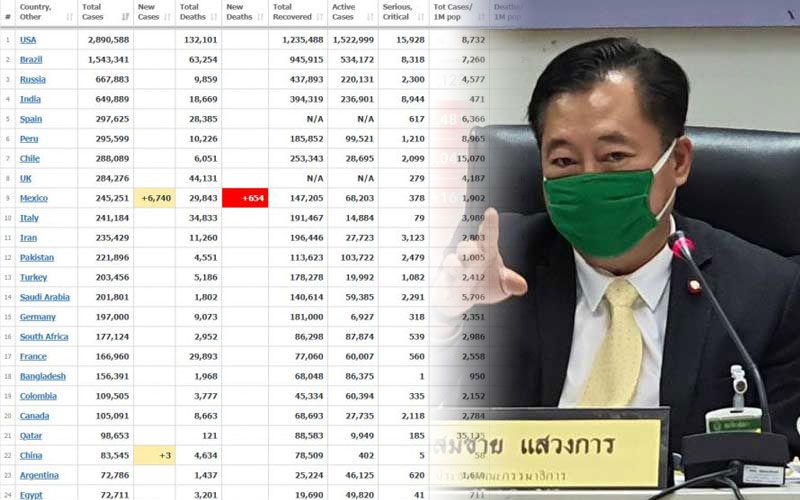Click India serious critical value 8,944
The height and width of the screenshot is (500, 800).
coord(413,99)
